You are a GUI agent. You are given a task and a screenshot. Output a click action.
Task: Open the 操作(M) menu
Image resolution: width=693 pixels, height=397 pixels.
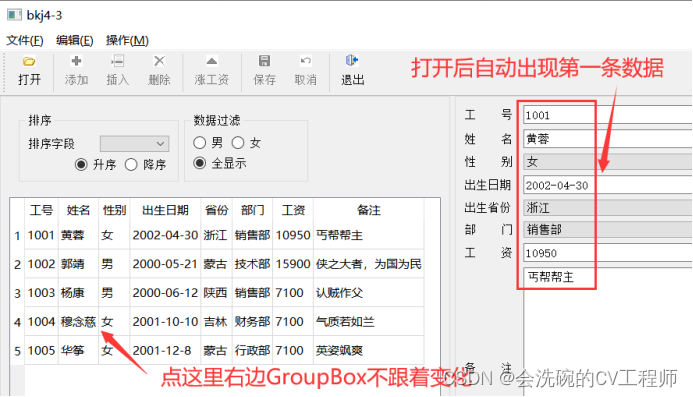pos(127,41)
